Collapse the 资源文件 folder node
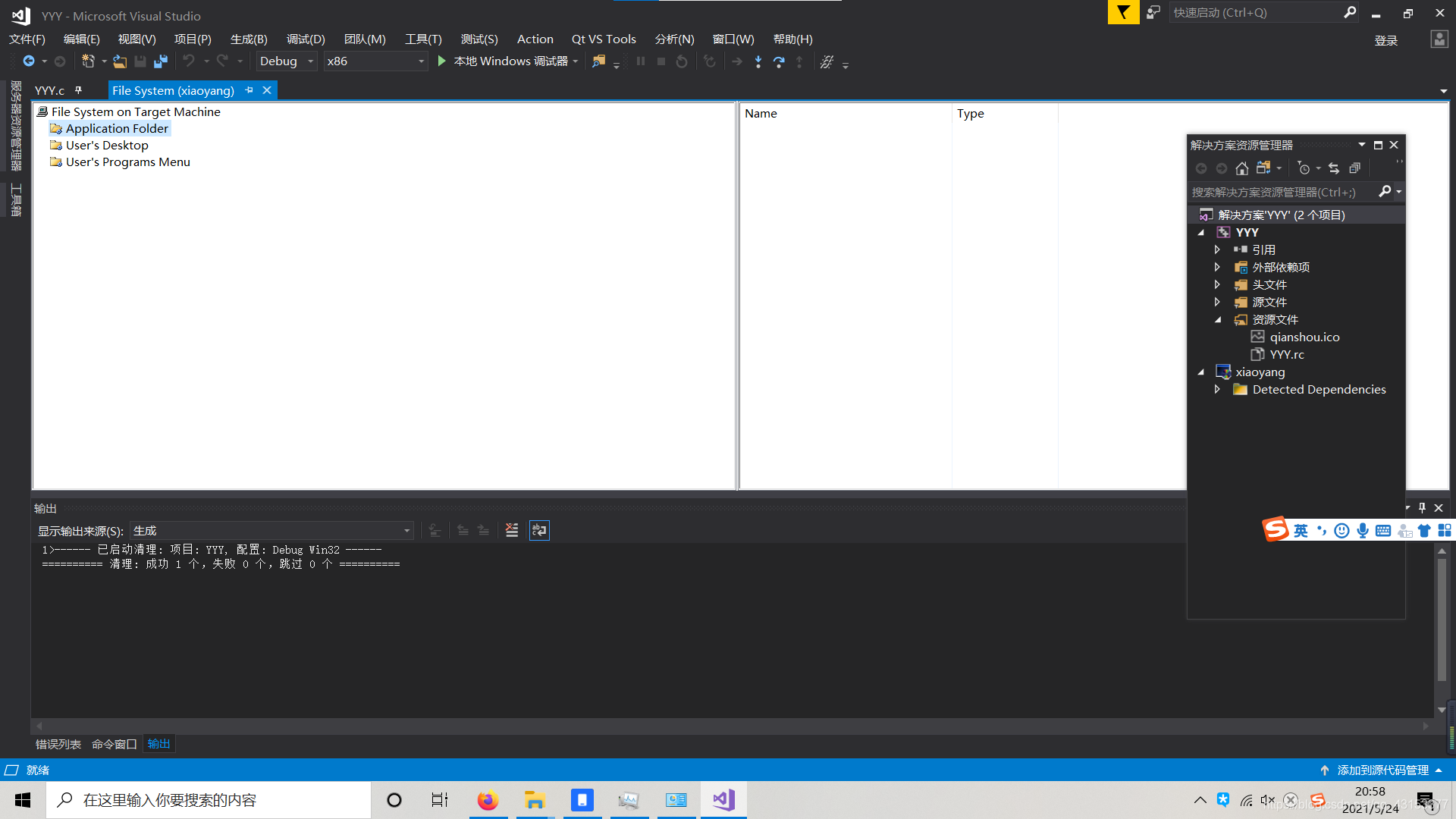Viewport: 1456px width, 819px height. [x=1218, y=320]
